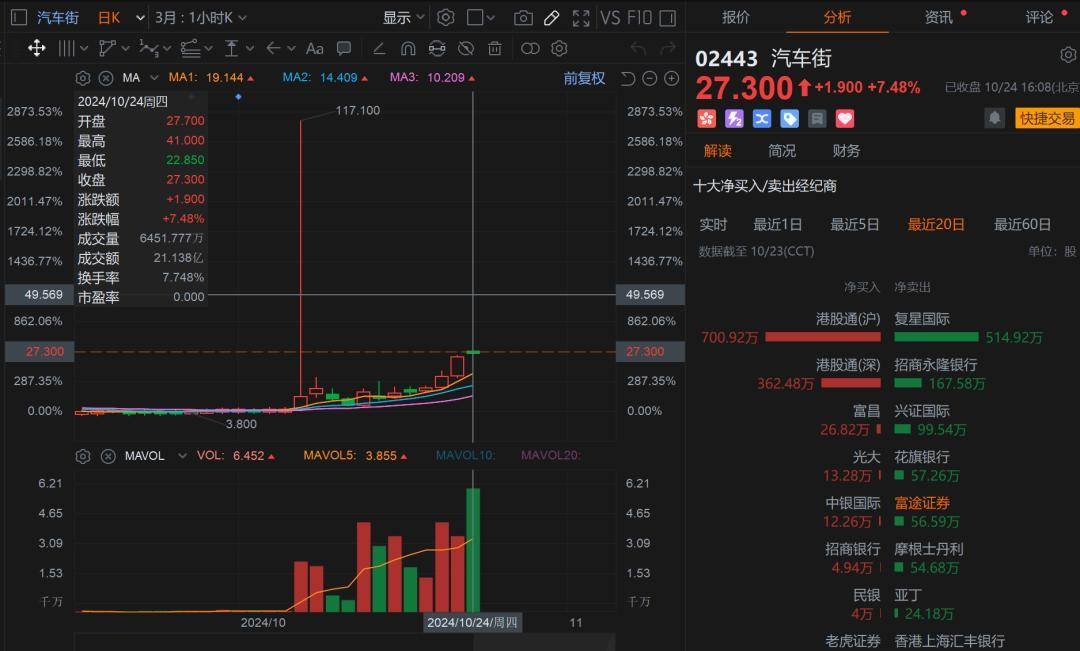Zoom in chart with plus circle button
Screen dimensions: 1080x651
tap(670, 79)
